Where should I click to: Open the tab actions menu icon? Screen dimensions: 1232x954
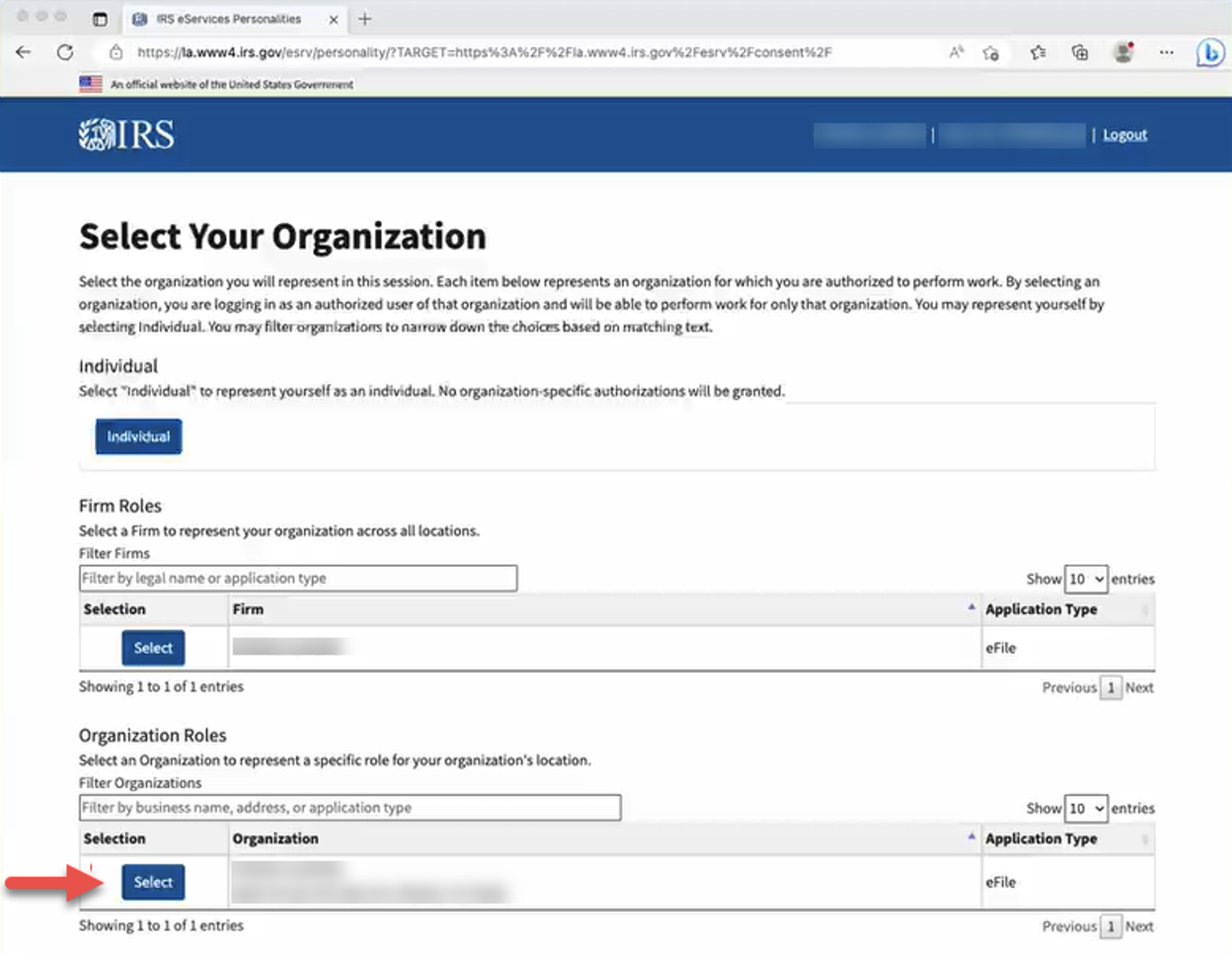100,19
